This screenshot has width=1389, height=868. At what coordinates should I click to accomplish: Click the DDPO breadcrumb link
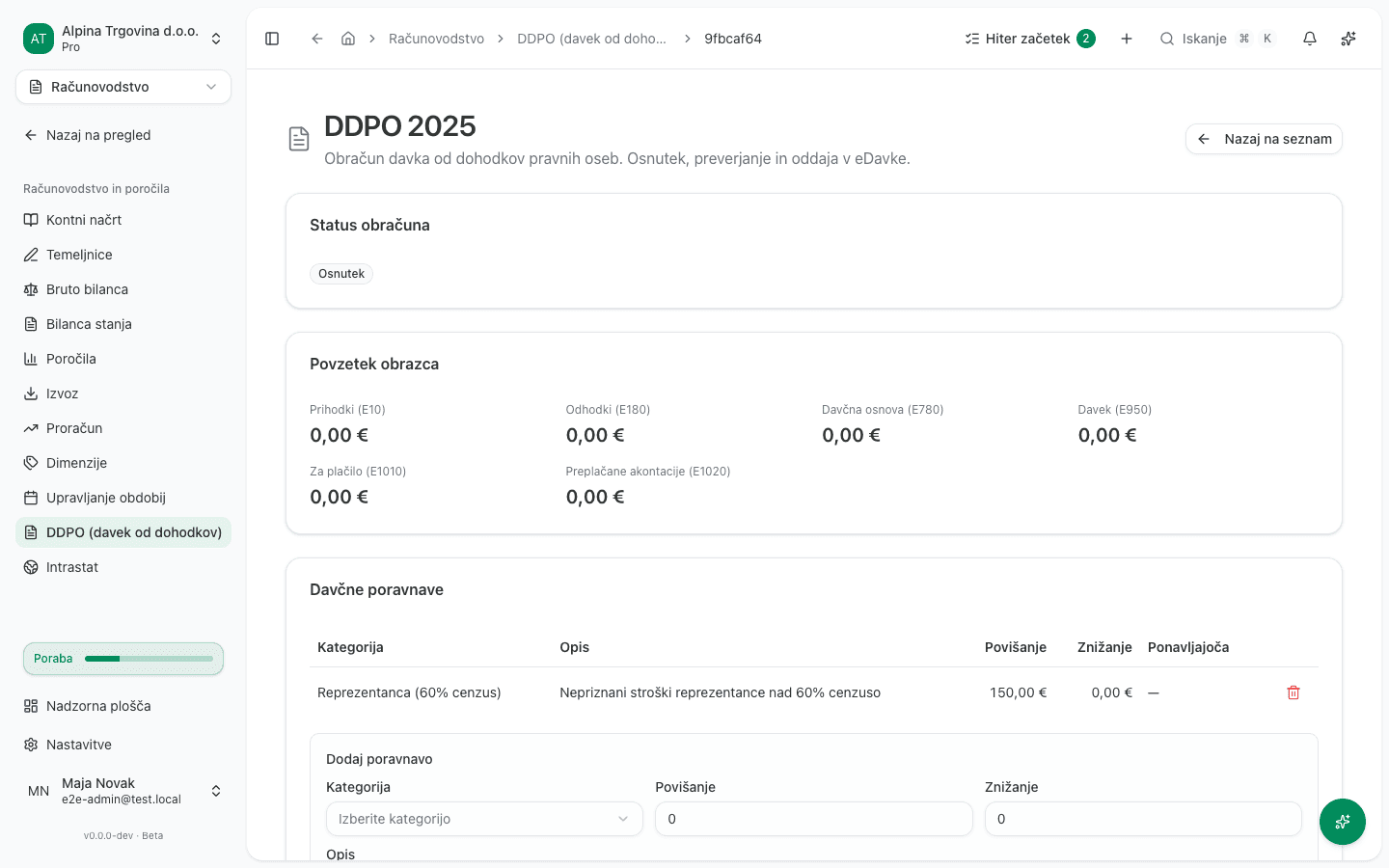pyautogui.click(x=592, y=39)
